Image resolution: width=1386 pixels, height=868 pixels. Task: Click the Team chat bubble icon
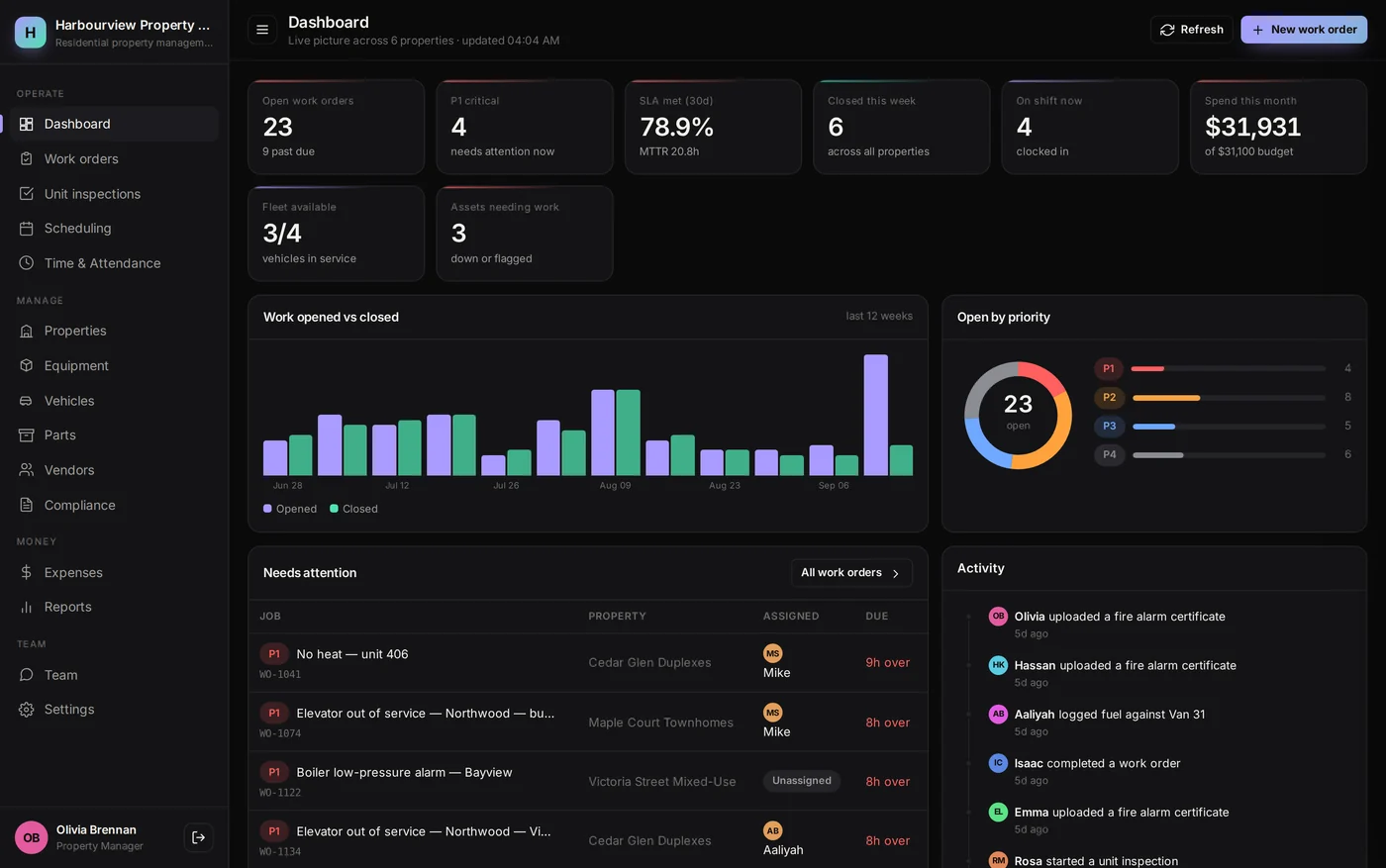27,675
